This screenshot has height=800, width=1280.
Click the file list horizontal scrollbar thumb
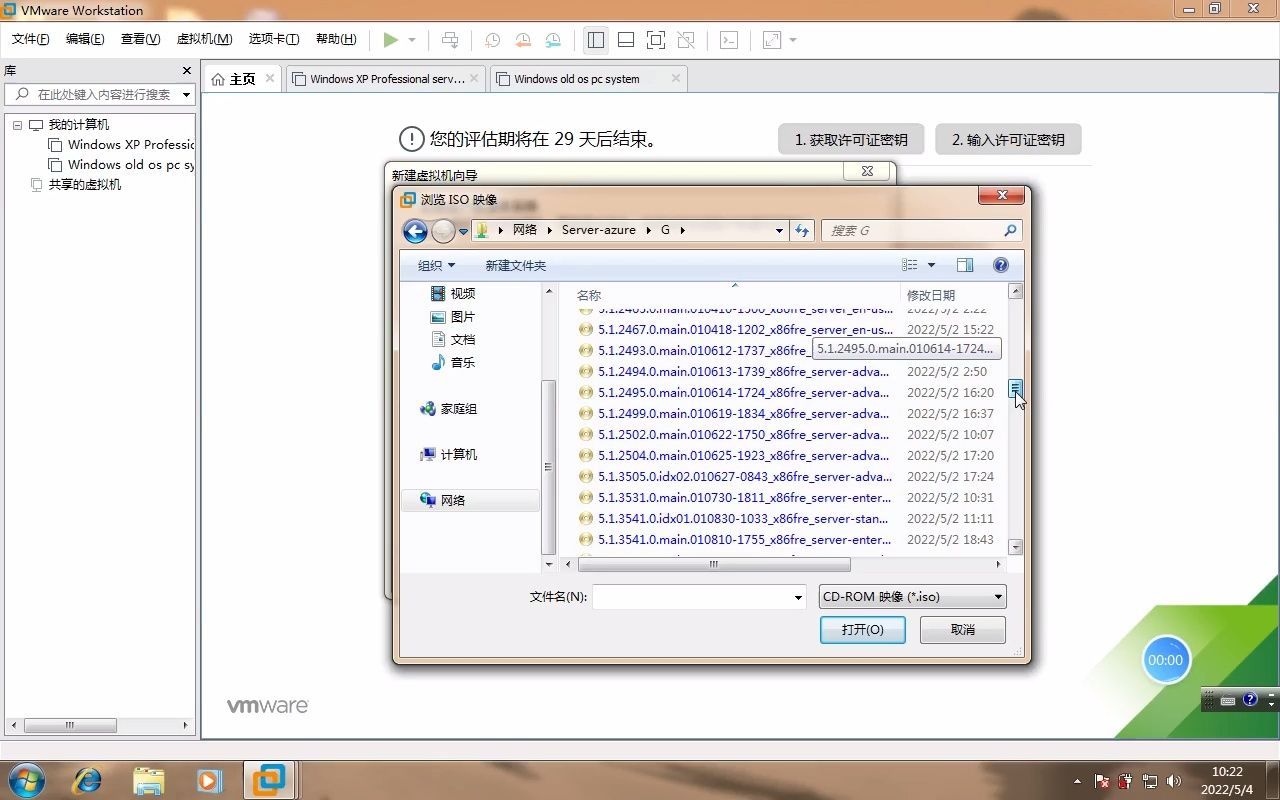714,564
